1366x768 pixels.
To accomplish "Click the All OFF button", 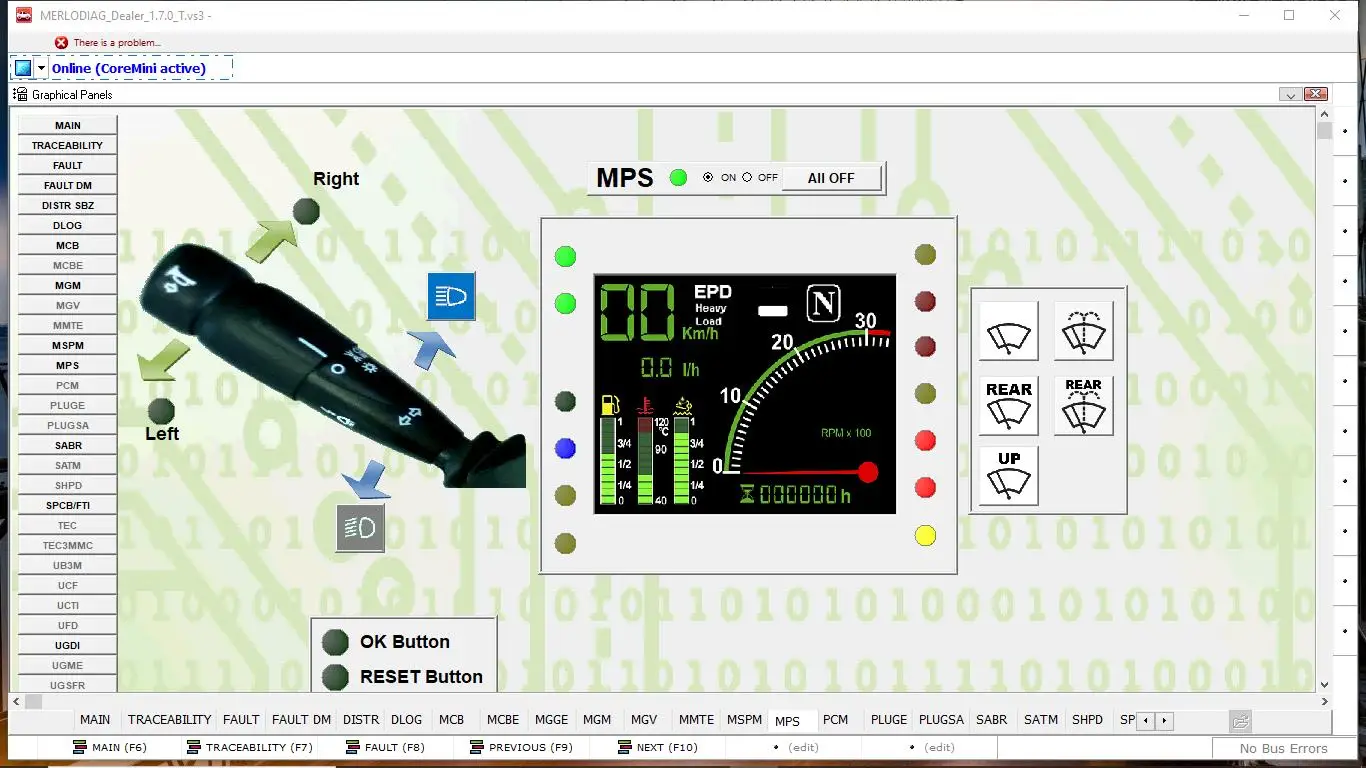I will click(x=831, y=178).
